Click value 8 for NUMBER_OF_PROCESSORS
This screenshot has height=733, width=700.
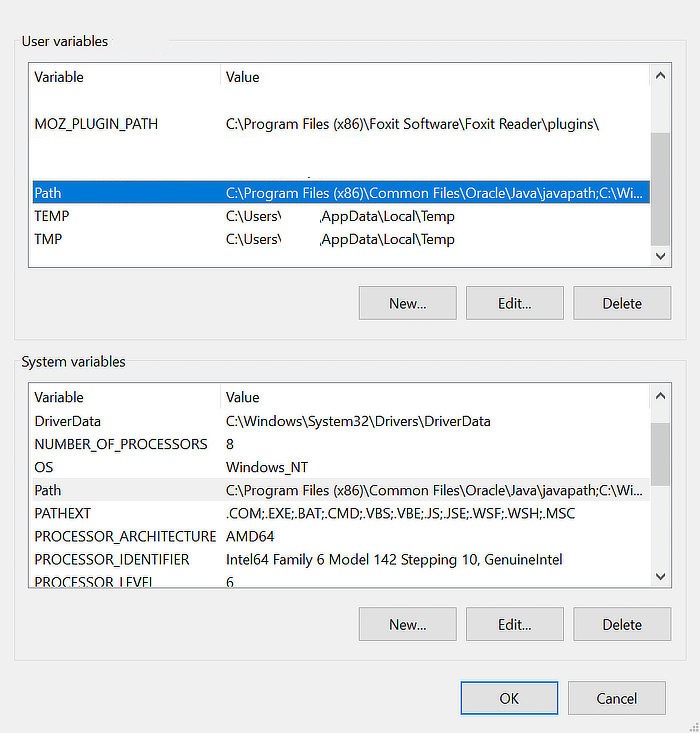pos(229,444)
